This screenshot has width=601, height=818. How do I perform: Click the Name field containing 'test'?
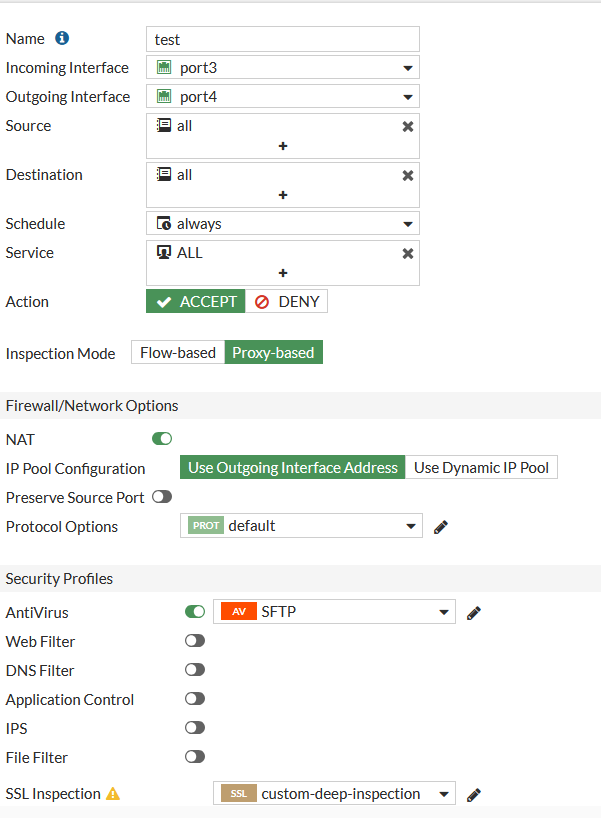[x=283, y=39]
